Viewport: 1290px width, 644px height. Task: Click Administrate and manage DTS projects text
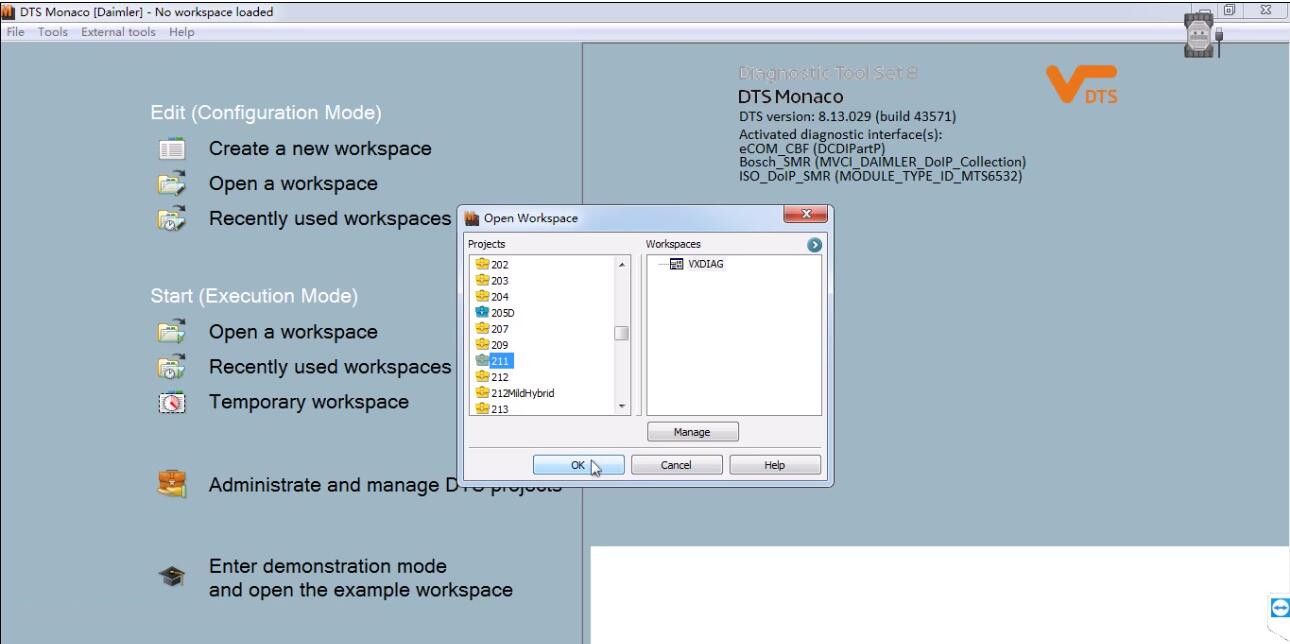click(385, 485)
